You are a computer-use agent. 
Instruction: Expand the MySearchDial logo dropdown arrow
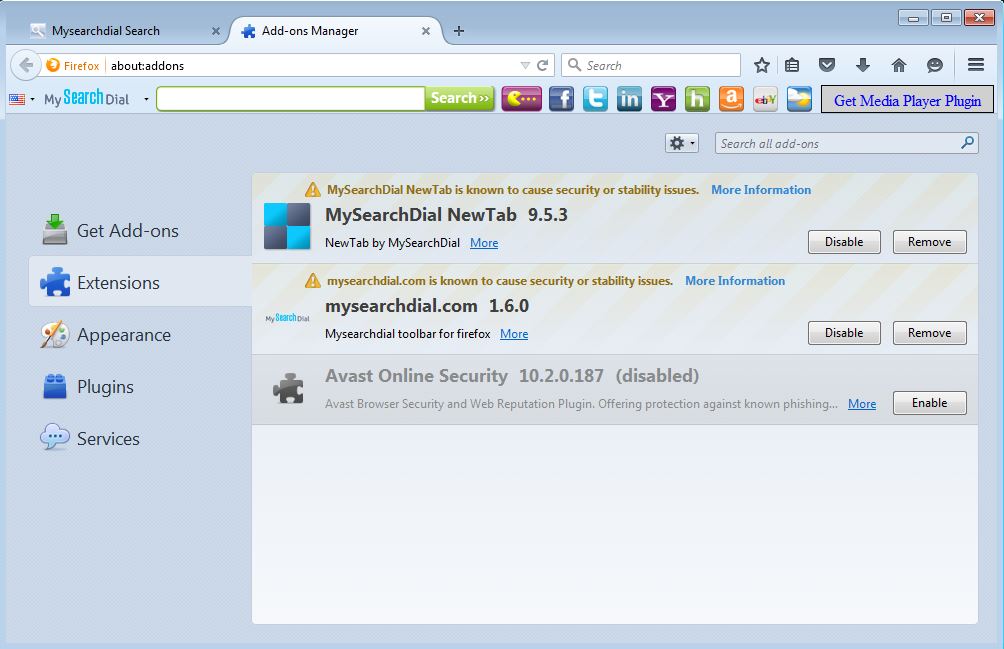click(147, 99)
